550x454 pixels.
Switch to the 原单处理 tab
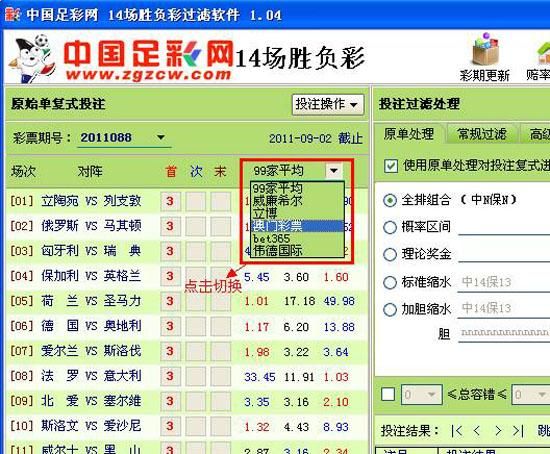409,134
